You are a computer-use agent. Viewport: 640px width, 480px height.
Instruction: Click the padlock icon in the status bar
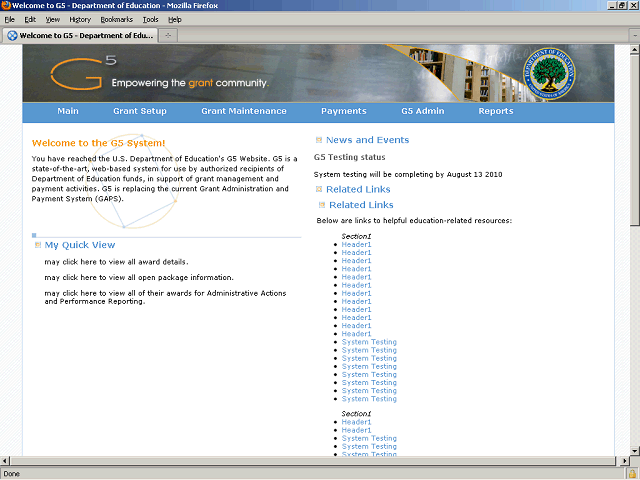(632, 474)
